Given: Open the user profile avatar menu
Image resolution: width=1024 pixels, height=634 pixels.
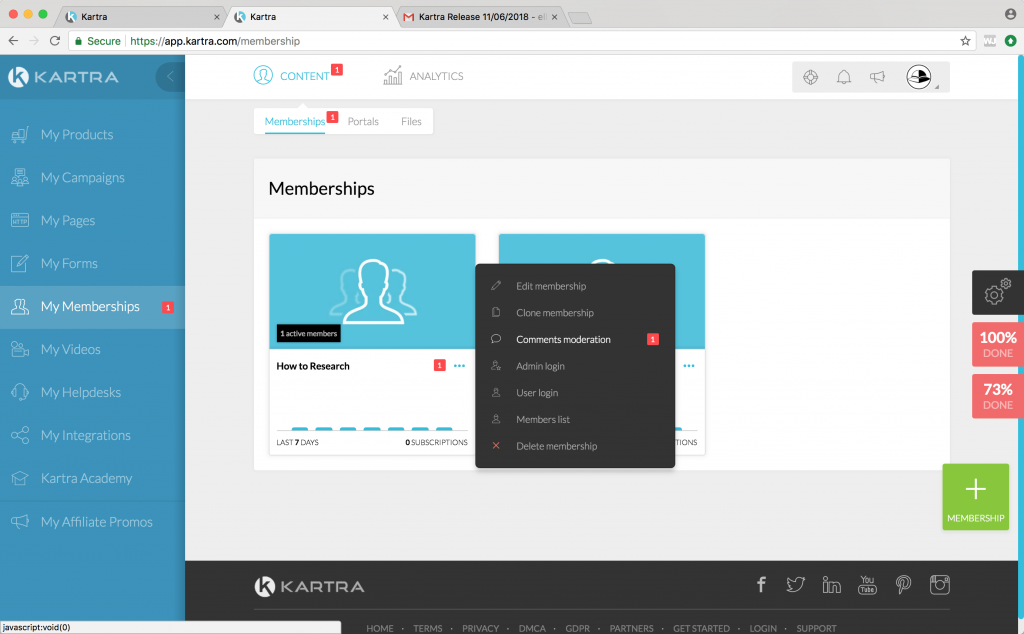Looking at the screenshot, I should click(x=919, y=77).
